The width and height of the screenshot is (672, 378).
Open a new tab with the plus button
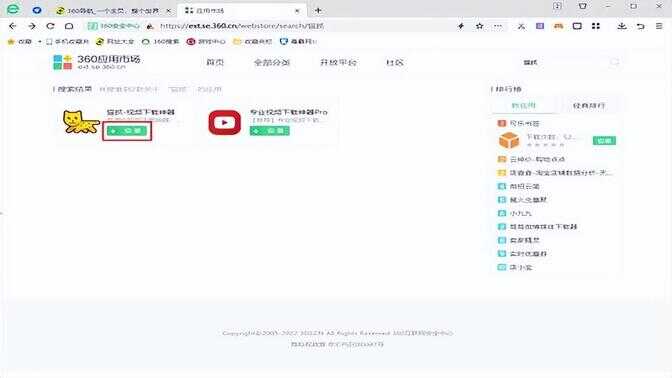tap(318, 10)
